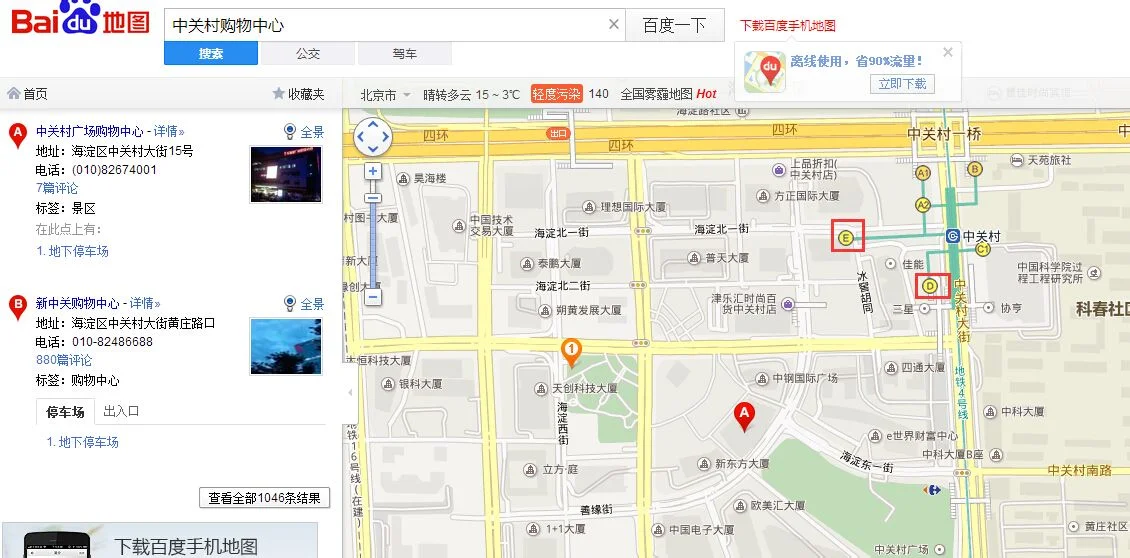This screenshot has width=1130, height=558.
Task: View 全景 panorama for result A
Action: (305, 132)
